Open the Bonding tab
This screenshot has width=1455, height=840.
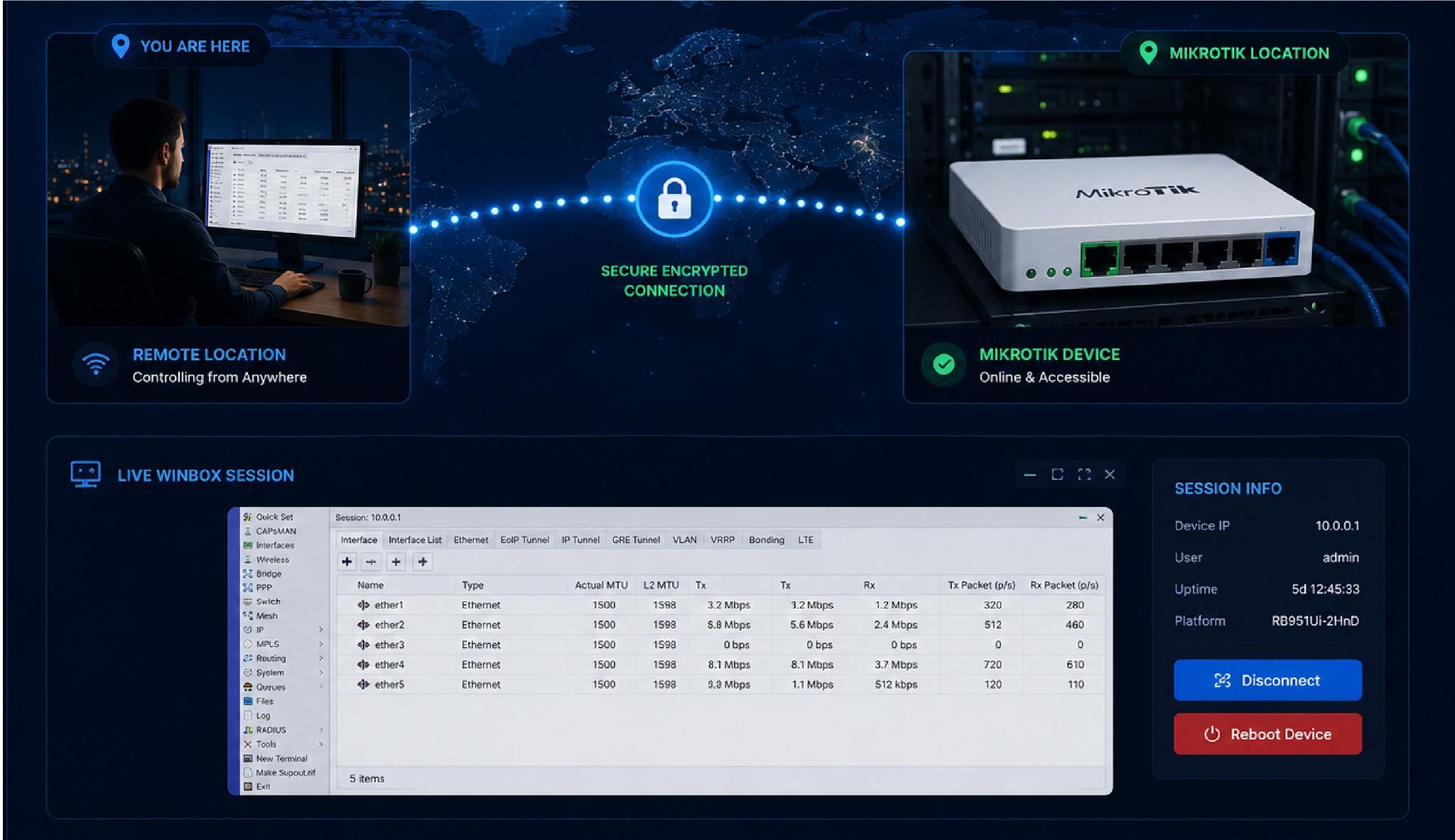click(x=767, y=540)
